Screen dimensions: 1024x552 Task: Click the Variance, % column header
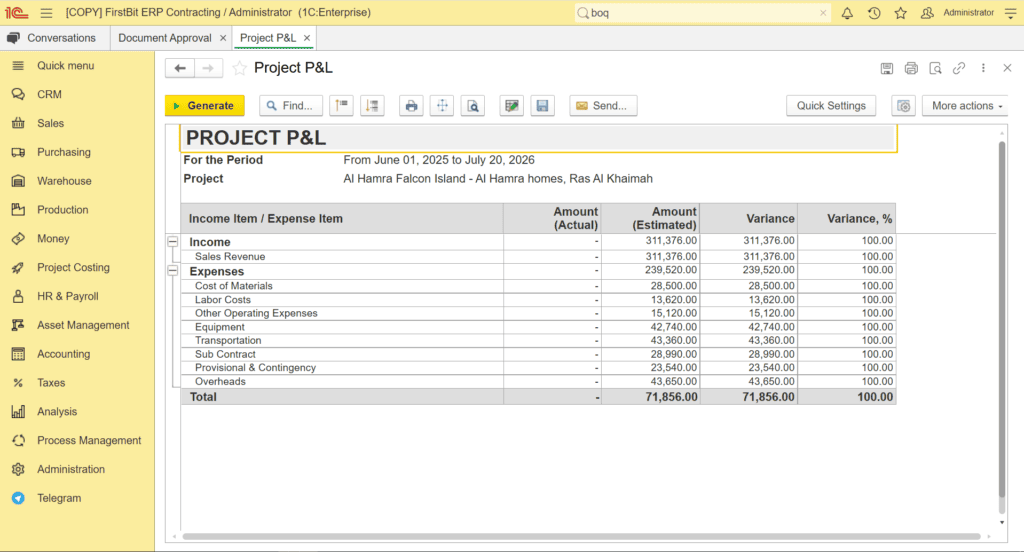(846, 218)
